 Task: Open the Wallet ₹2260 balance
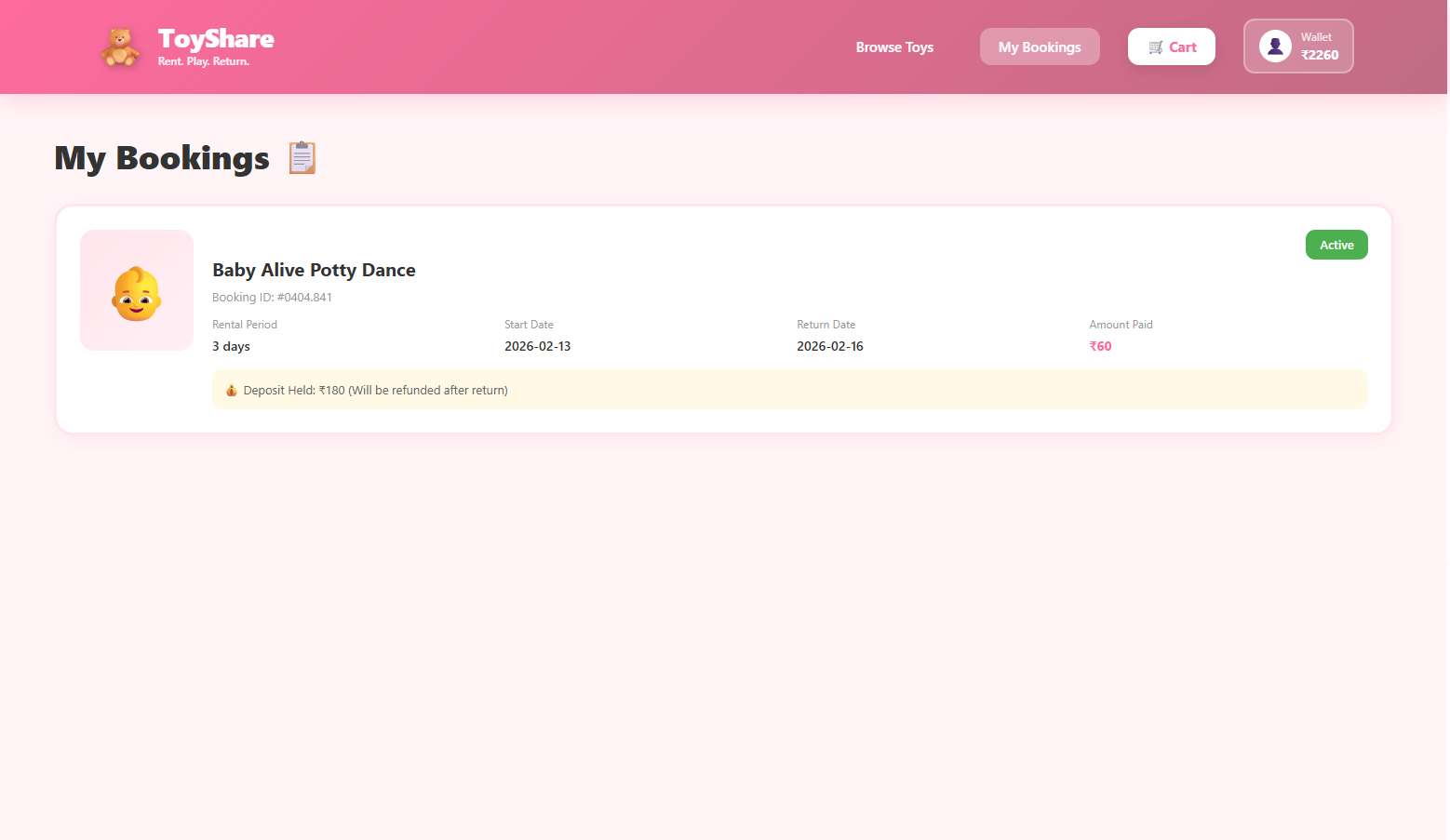tap(1319, 47)
